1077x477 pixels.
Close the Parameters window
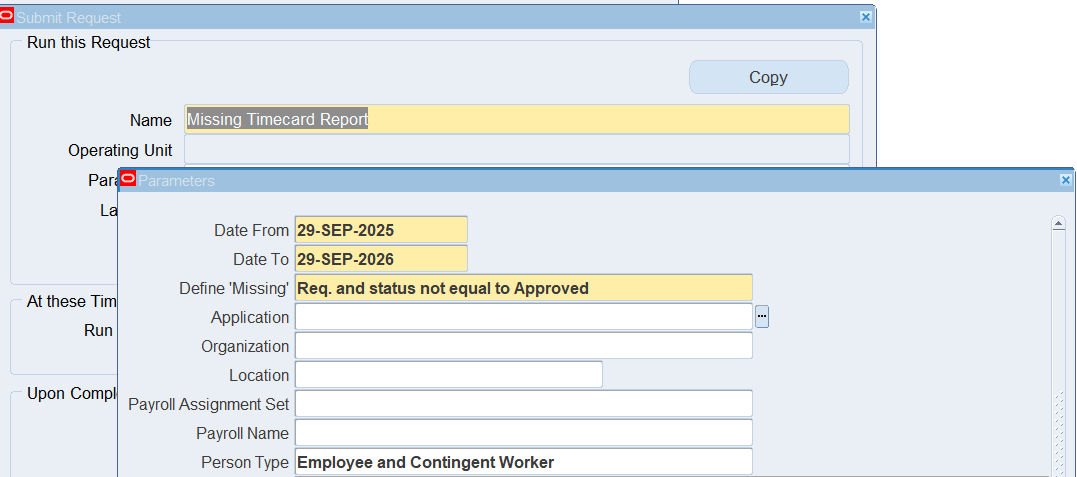coord(1065,180)
